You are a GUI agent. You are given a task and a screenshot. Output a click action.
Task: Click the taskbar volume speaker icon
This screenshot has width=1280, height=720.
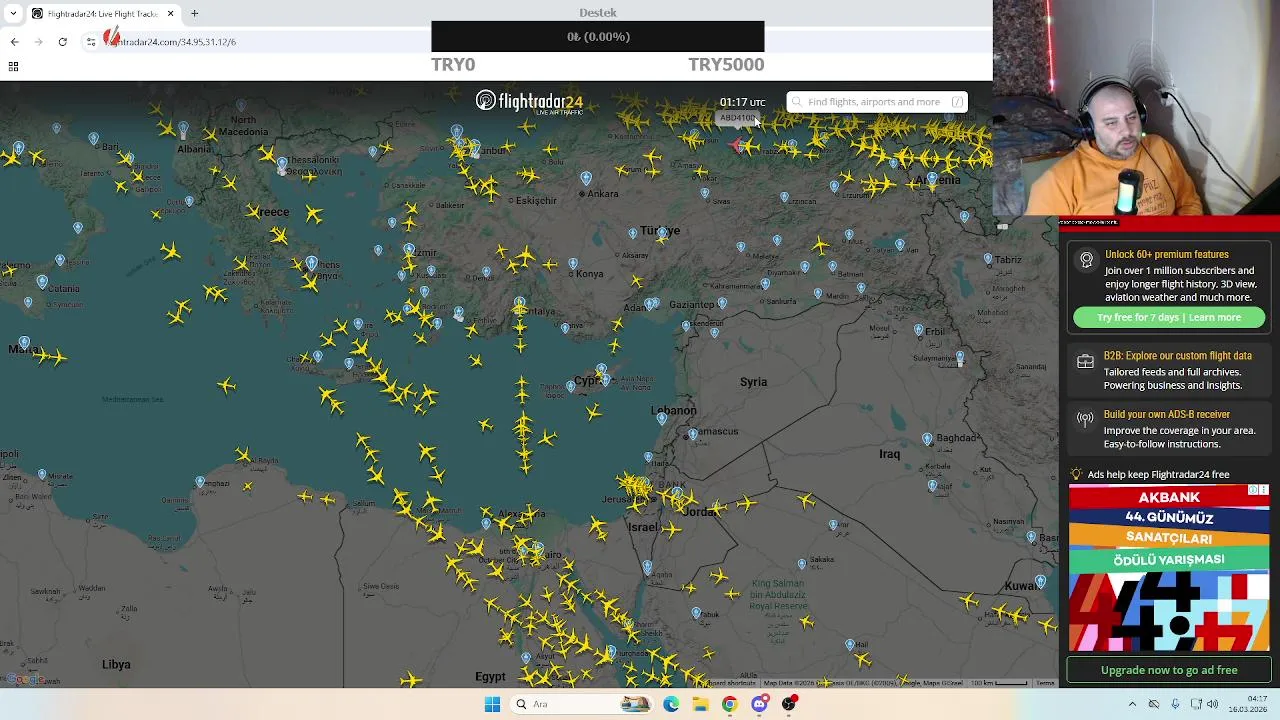[x=1212, y=704]
